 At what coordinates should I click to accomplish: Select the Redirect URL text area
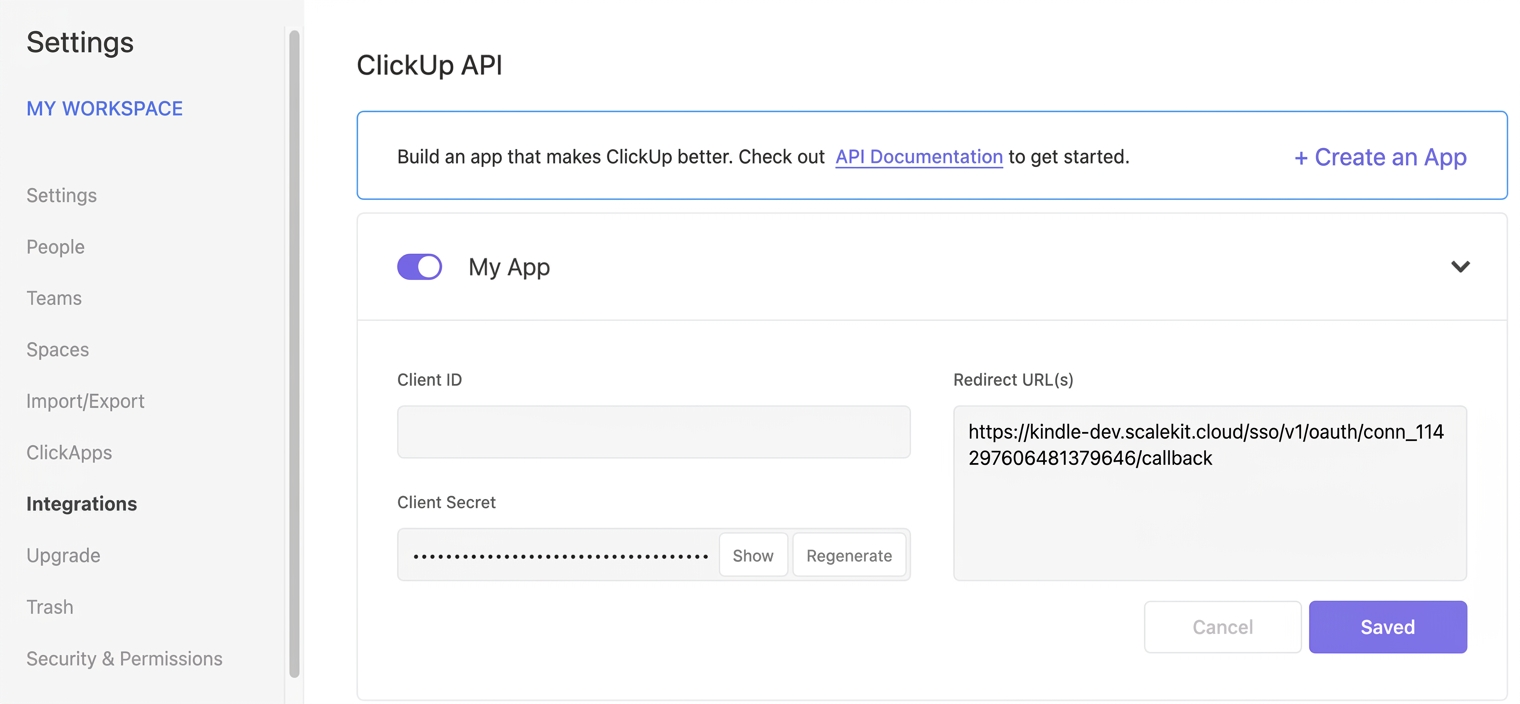click(x=1209, y=493)
